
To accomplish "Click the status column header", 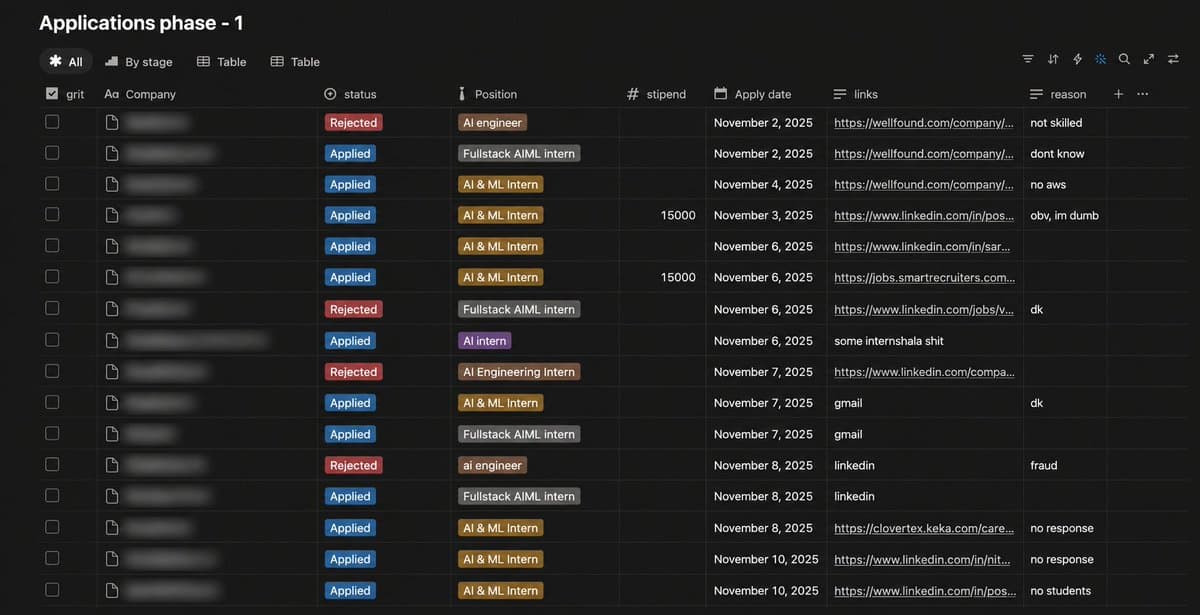I will coord(351,94).
